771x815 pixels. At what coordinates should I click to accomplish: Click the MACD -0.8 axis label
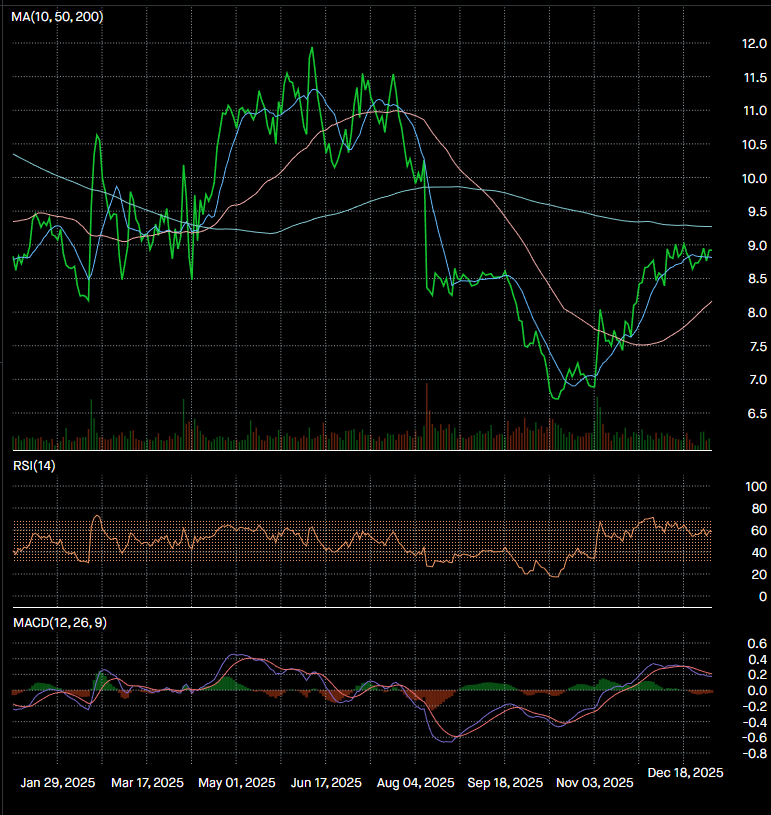click(755, 754)
